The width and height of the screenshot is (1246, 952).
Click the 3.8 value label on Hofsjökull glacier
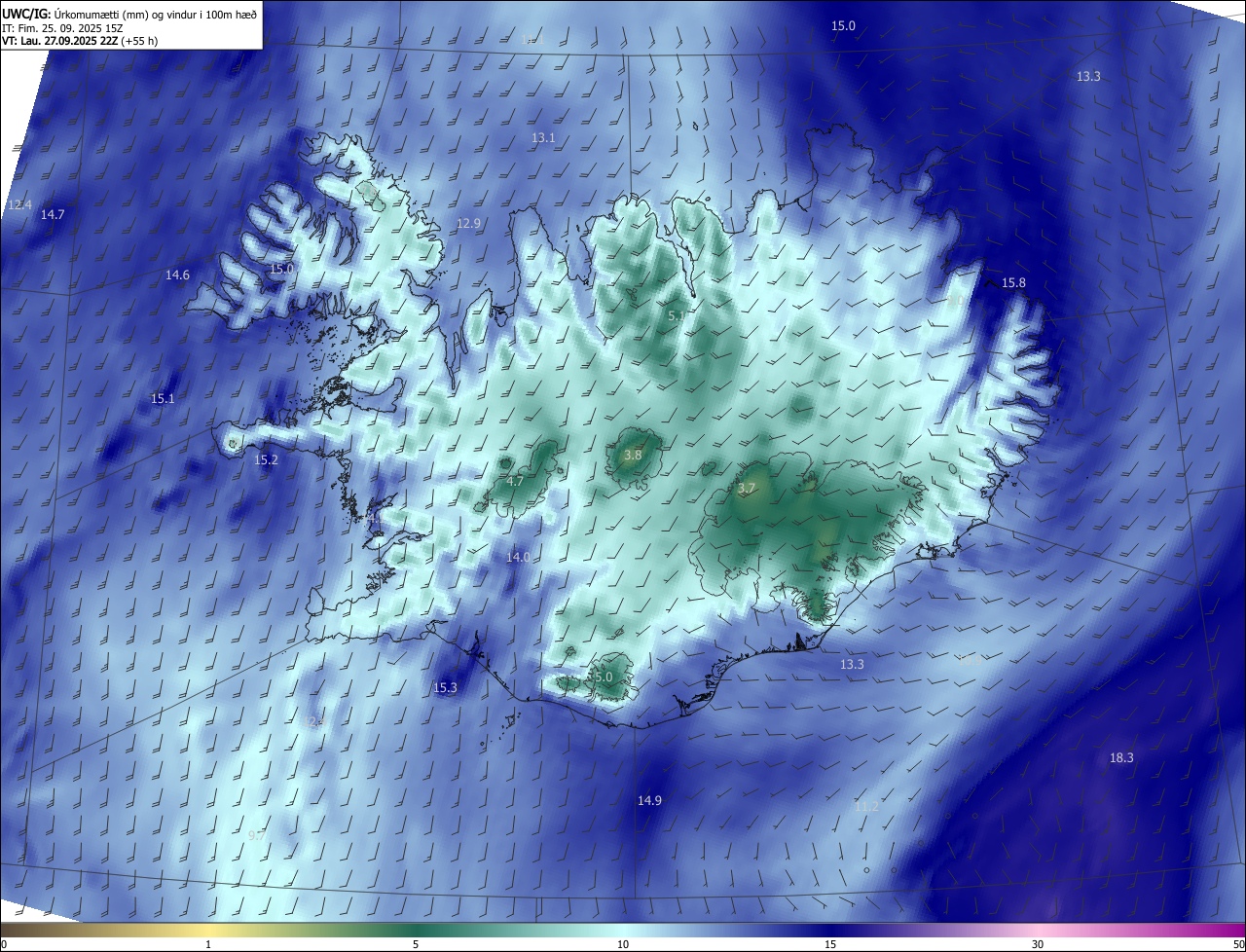pos(633,456)
